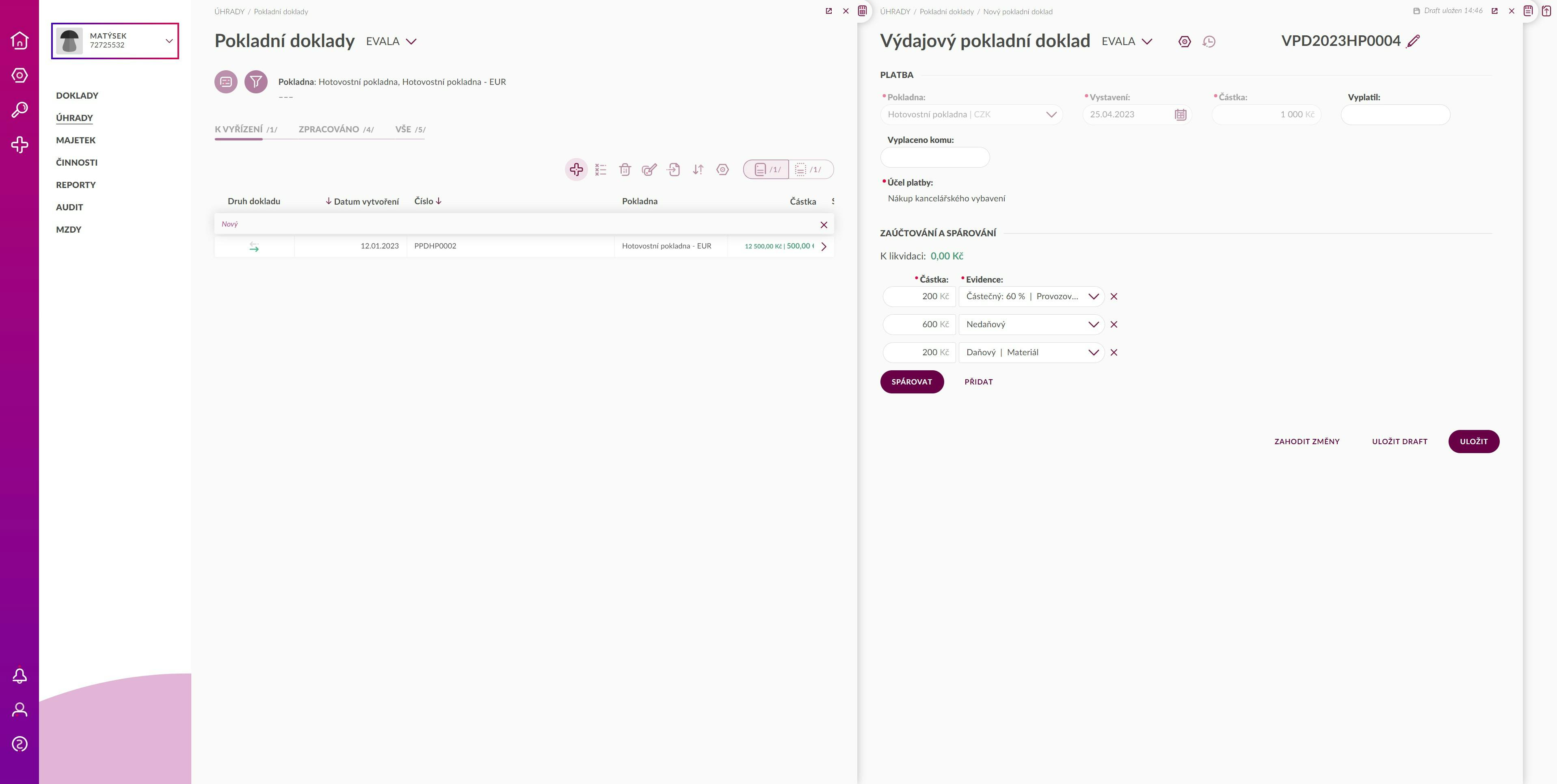Open the search magnifier in left sidebar
1557x784 pixels.
click(19, 110)
